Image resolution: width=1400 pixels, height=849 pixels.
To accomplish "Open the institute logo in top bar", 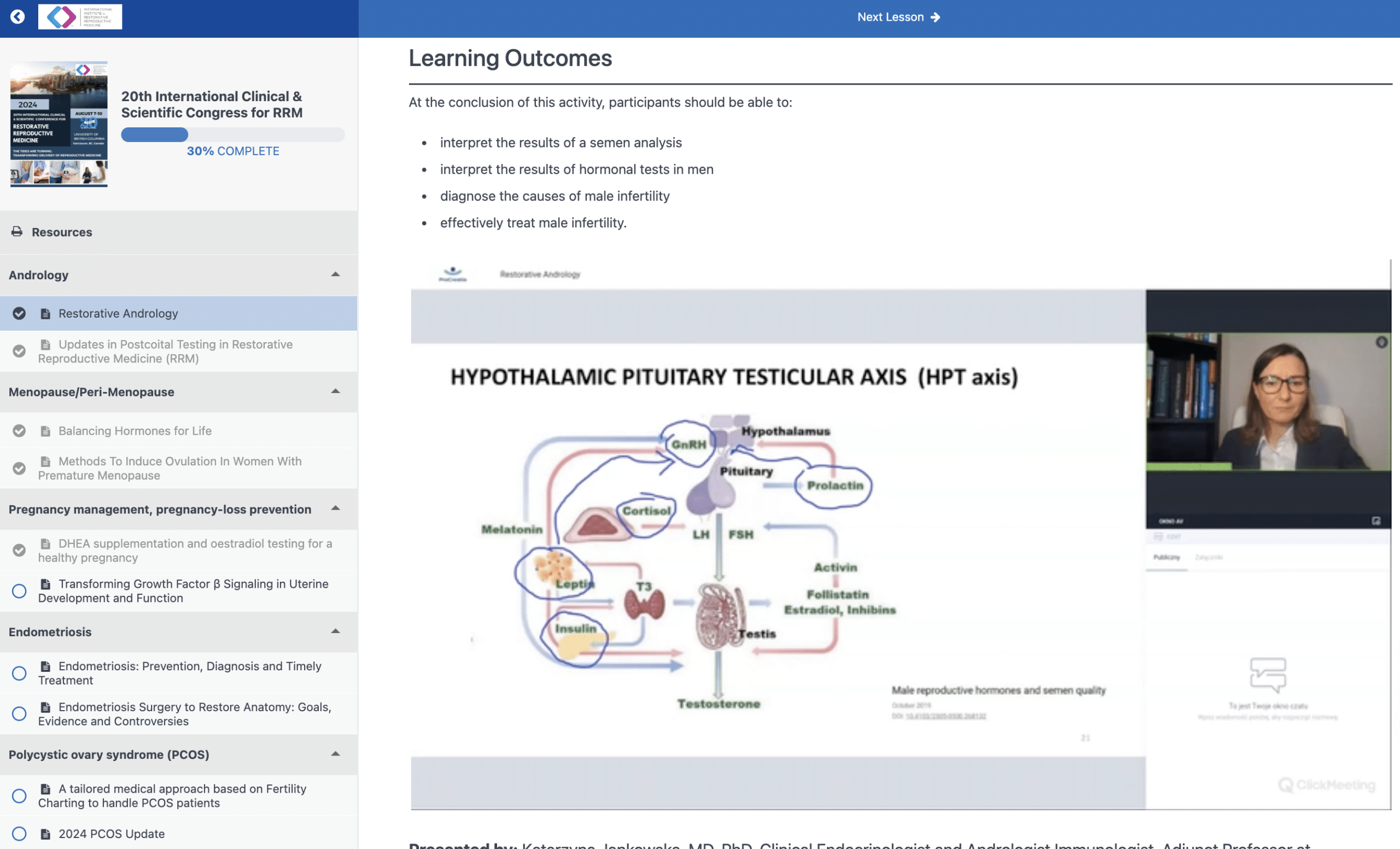I will tap(79, 17).
